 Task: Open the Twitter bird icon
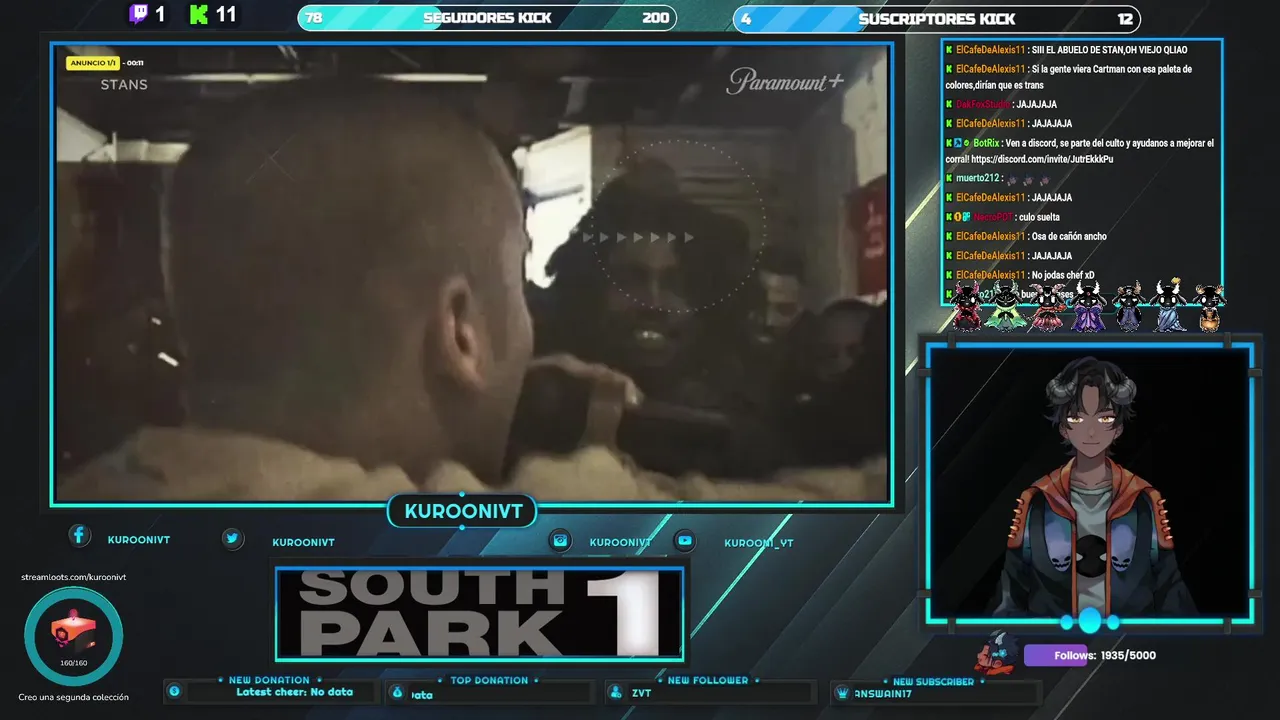pyautogui.click(x=232, y=538)
